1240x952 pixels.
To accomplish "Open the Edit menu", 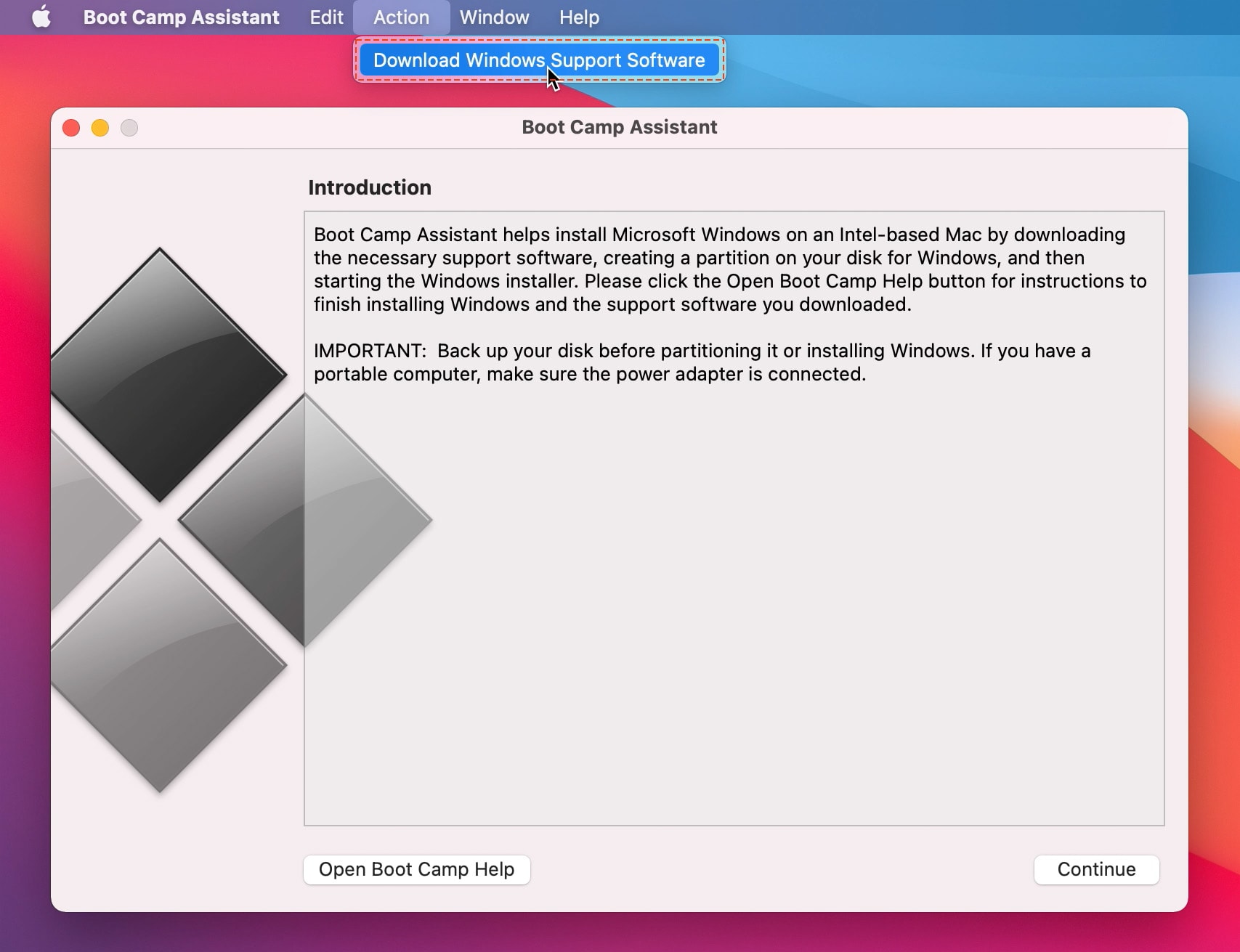I will click(325, 17).
